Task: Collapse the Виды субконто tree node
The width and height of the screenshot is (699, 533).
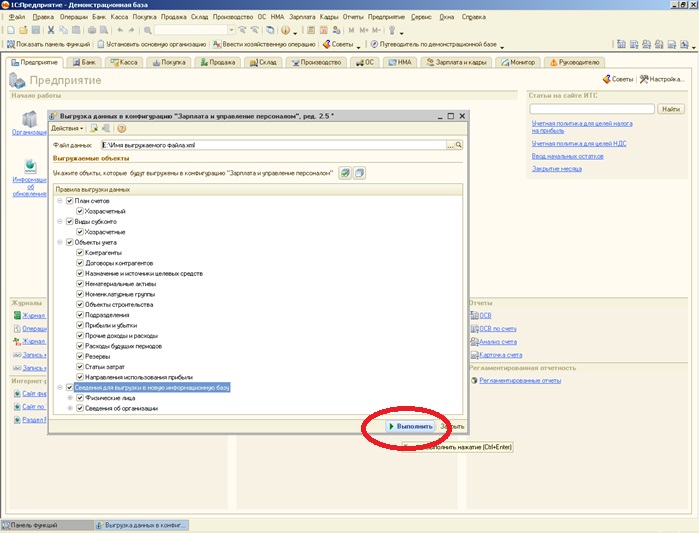Action: pos(60,221)
